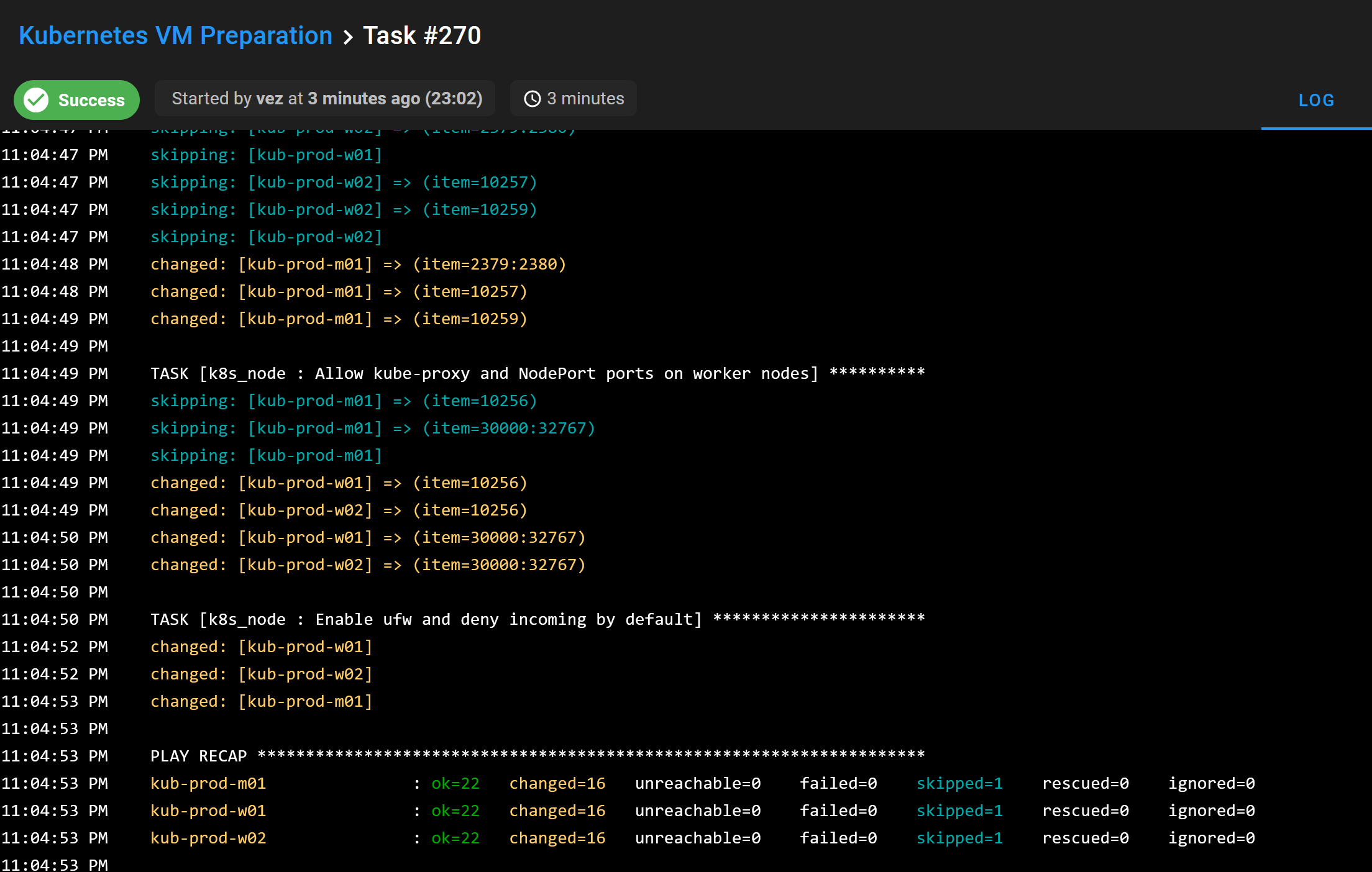Click the breadcrumb chevron separator

click(348, 37)
